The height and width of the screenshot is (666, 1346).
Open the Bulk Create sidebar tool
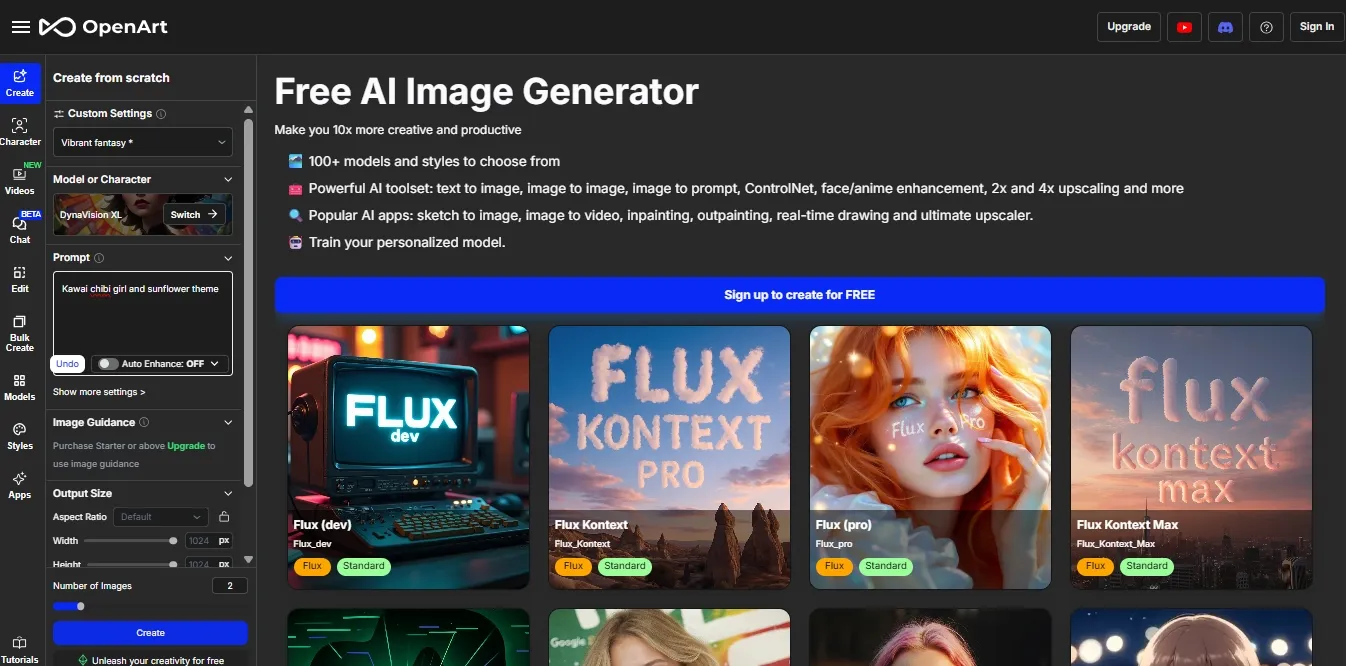[20, 334]
